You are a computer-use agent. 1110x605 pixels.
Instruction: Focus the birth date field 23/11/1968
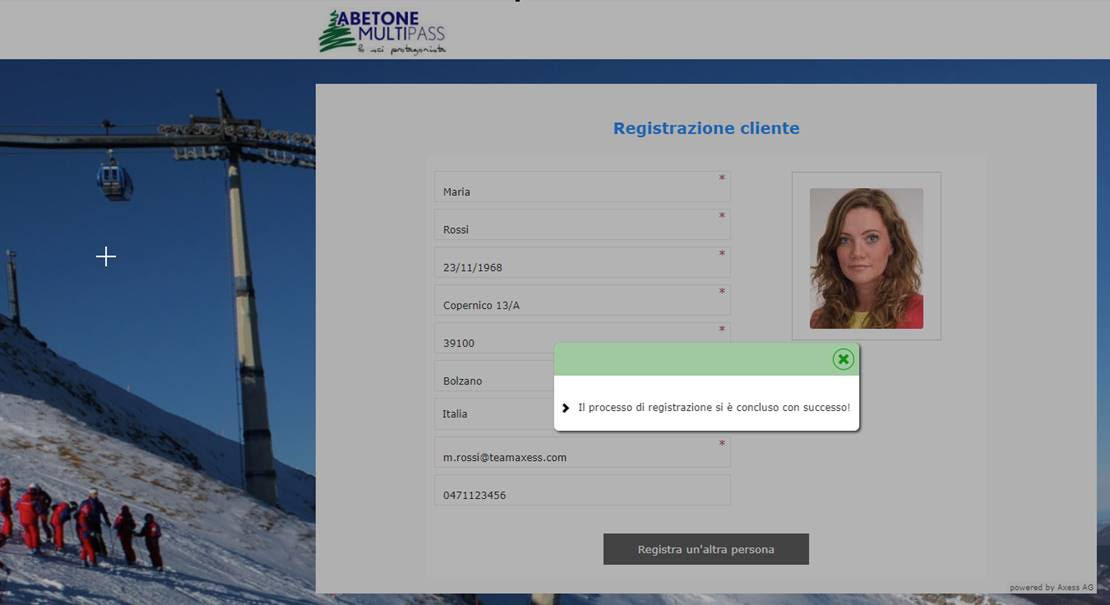point(581,267)
